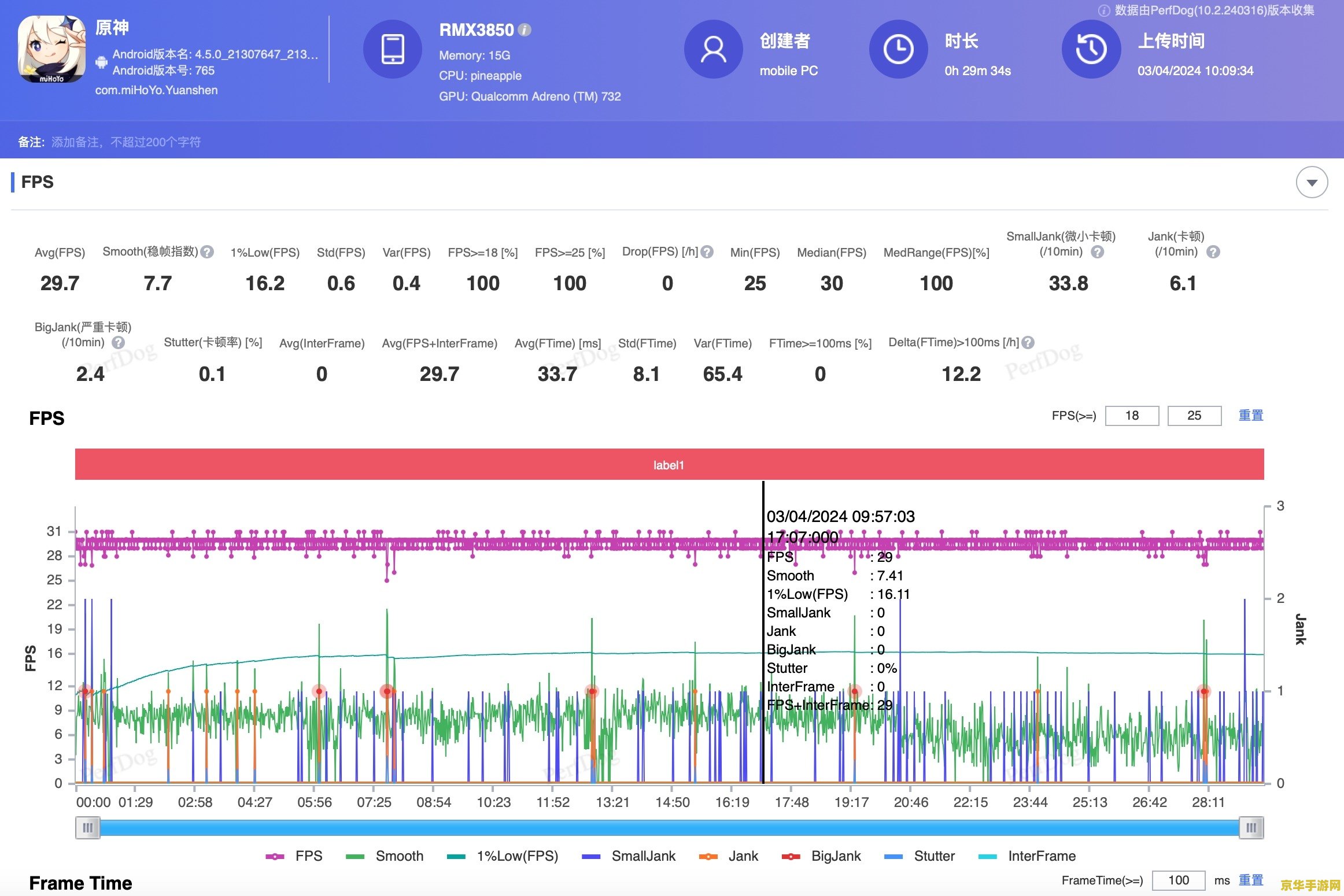Viewport: 1344px width, 896px height.
Task: Click the notes field 添加备注
Action: [x=126, y=142]
